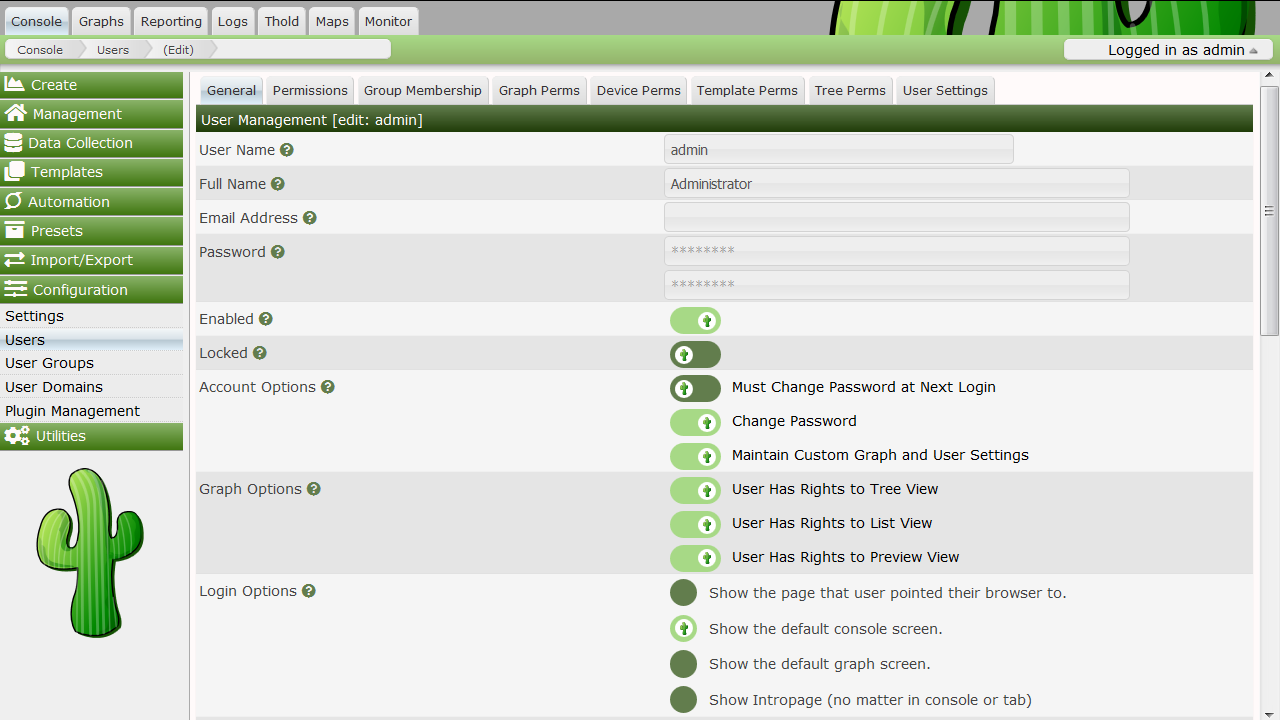Image resolution: width=1280 pixels, height=720 pixels.
Task: Click the help icon beside Account Options
Action: click(x=327, y=387)
